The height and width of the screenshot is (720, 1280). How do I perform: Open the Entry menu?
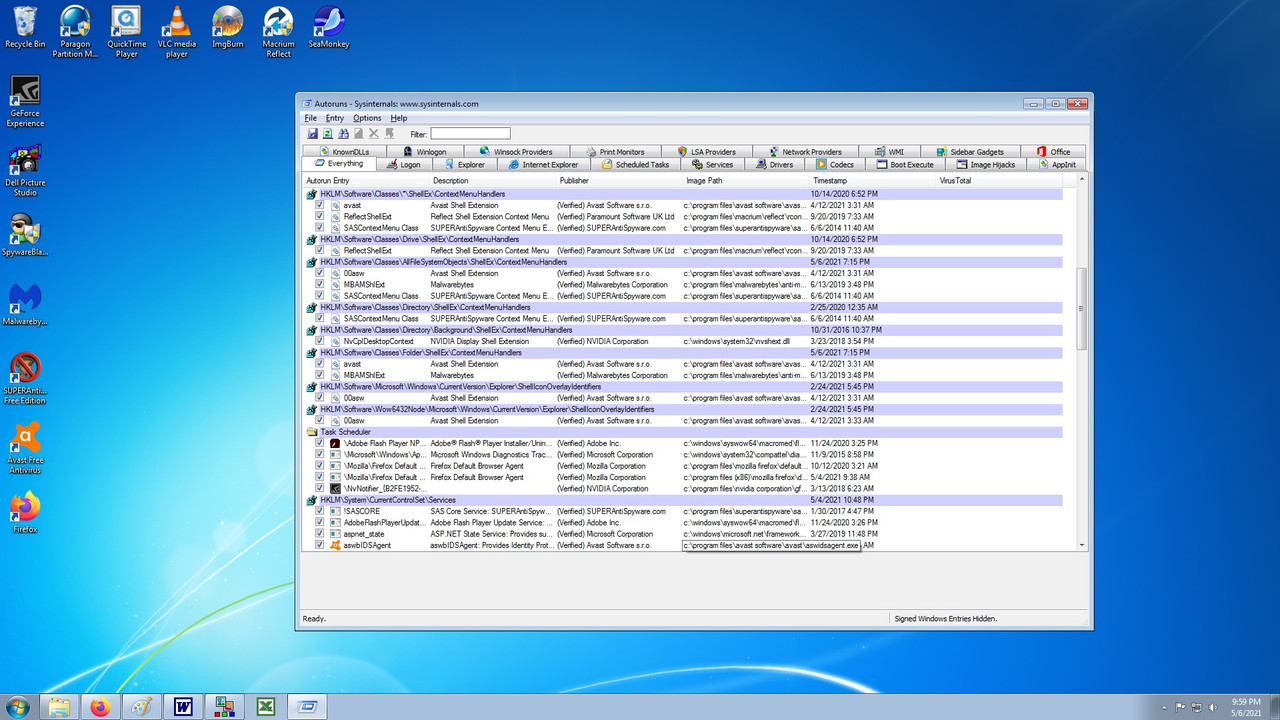click(x=335, y=118)
